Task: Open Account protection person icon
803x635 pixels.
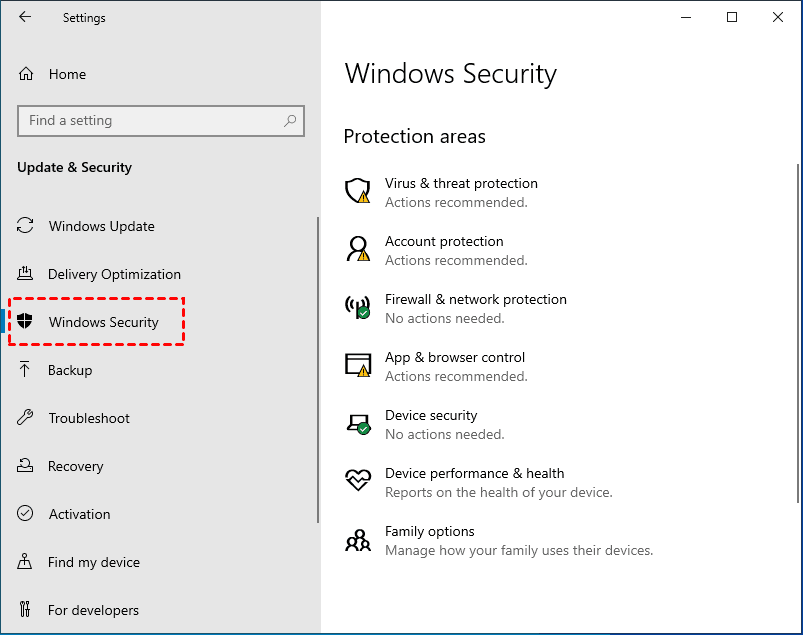Action: (358, 249)
